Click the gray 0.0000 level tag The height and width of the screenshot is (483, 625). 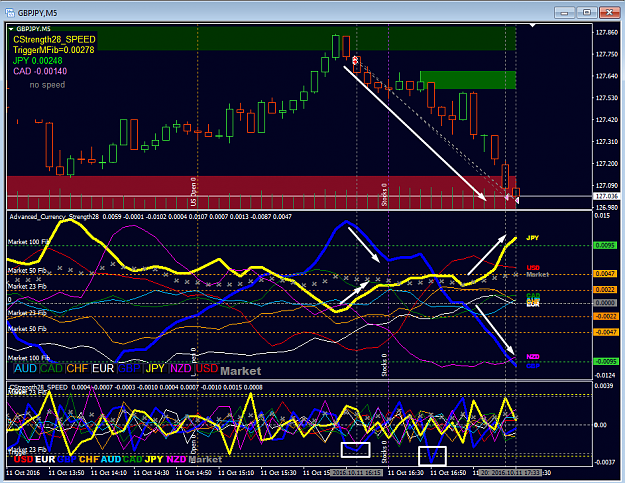(605, 303)
